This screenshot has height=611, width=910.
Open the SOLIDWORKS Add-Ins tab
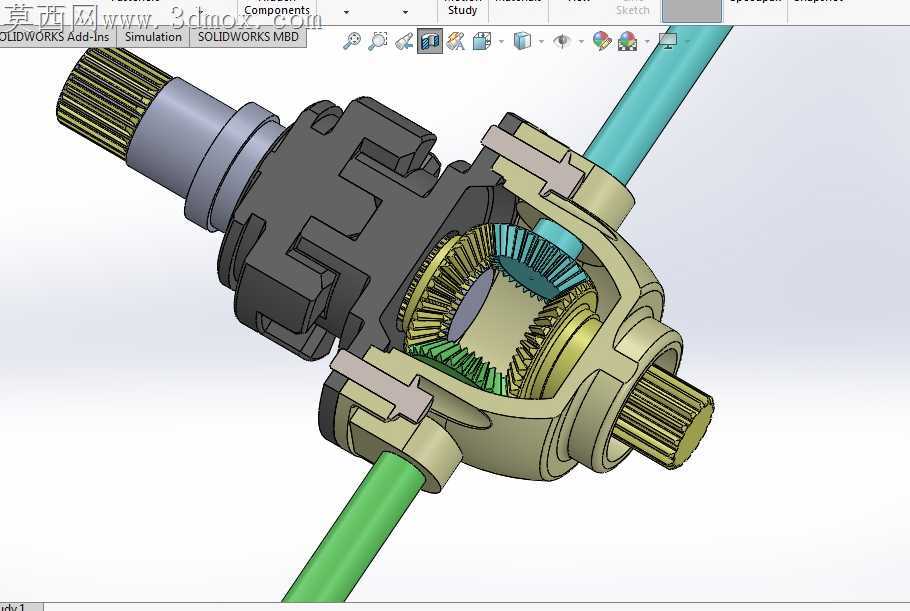pos(56,37)
